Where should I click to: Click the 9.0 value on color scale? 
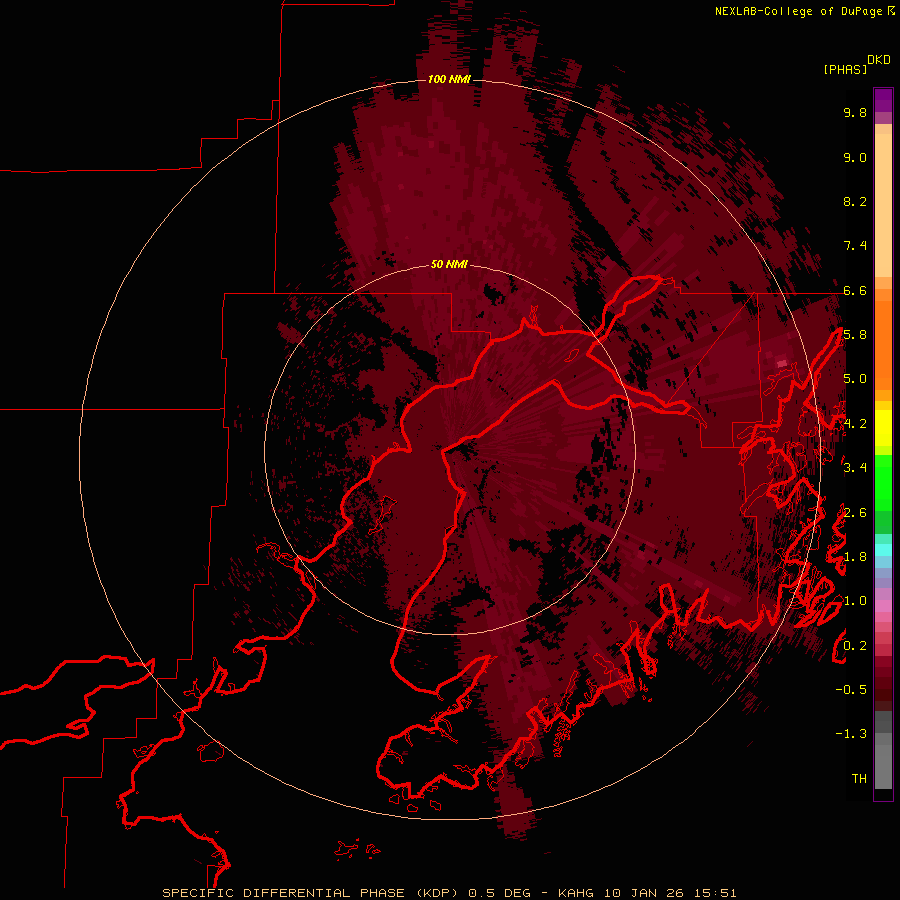pyautogui.click(x=855, y=157)
